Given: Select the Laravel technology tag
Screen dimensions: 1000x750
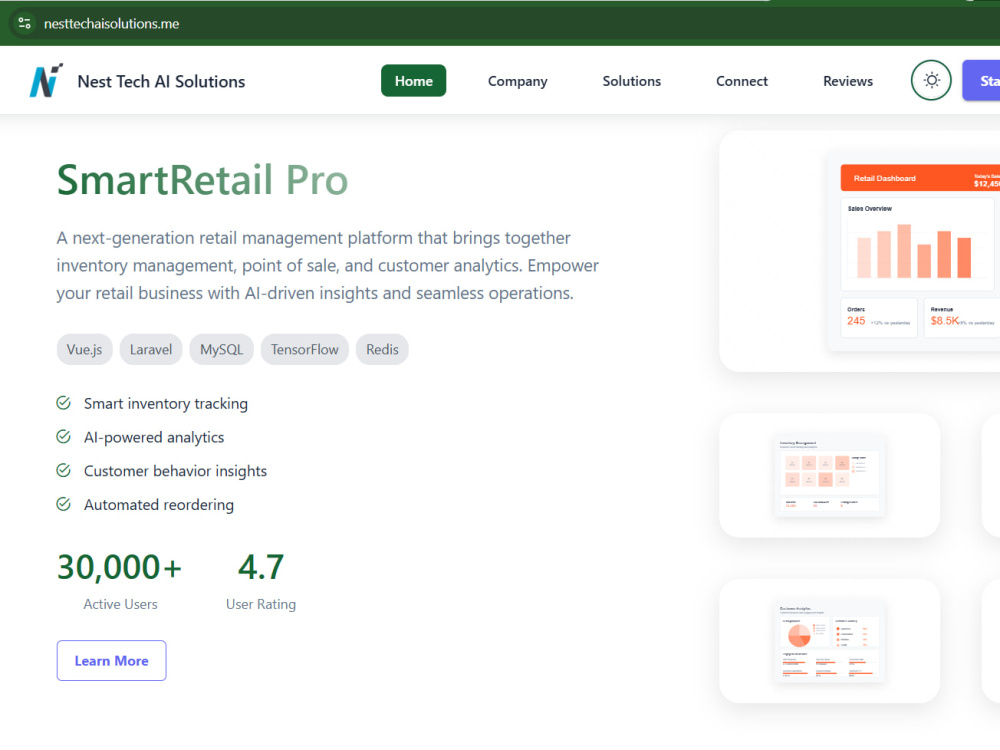Looking at the screenshot, I should tap(151, 349).
